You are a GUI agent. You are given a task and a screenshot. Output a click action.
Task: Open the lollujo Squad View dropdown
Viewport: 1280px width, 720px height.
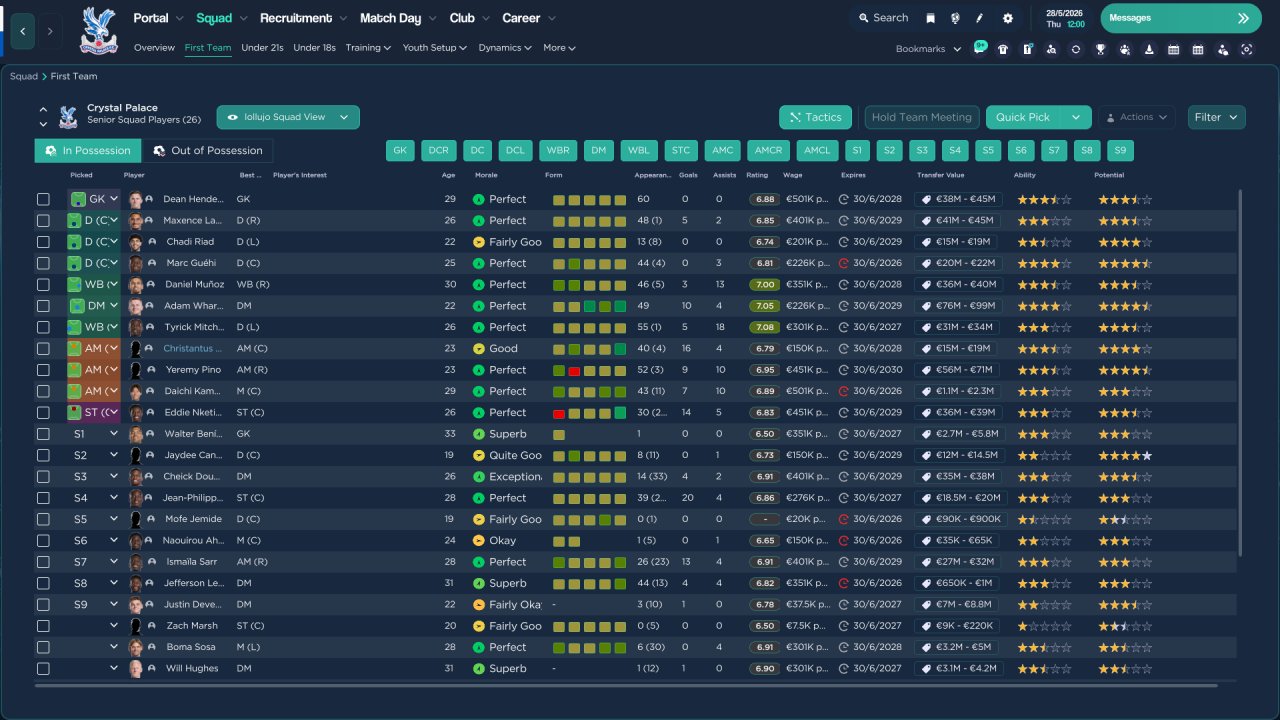coord(288,117)
